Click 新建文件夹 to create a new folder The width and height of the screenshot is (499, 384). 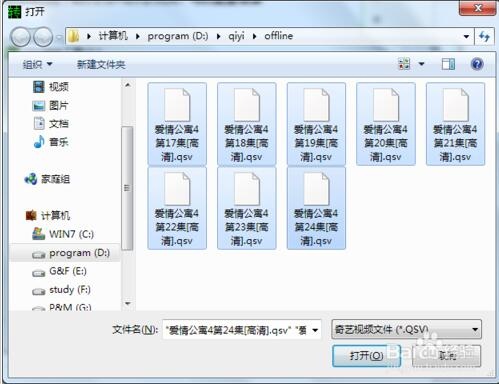101,64
